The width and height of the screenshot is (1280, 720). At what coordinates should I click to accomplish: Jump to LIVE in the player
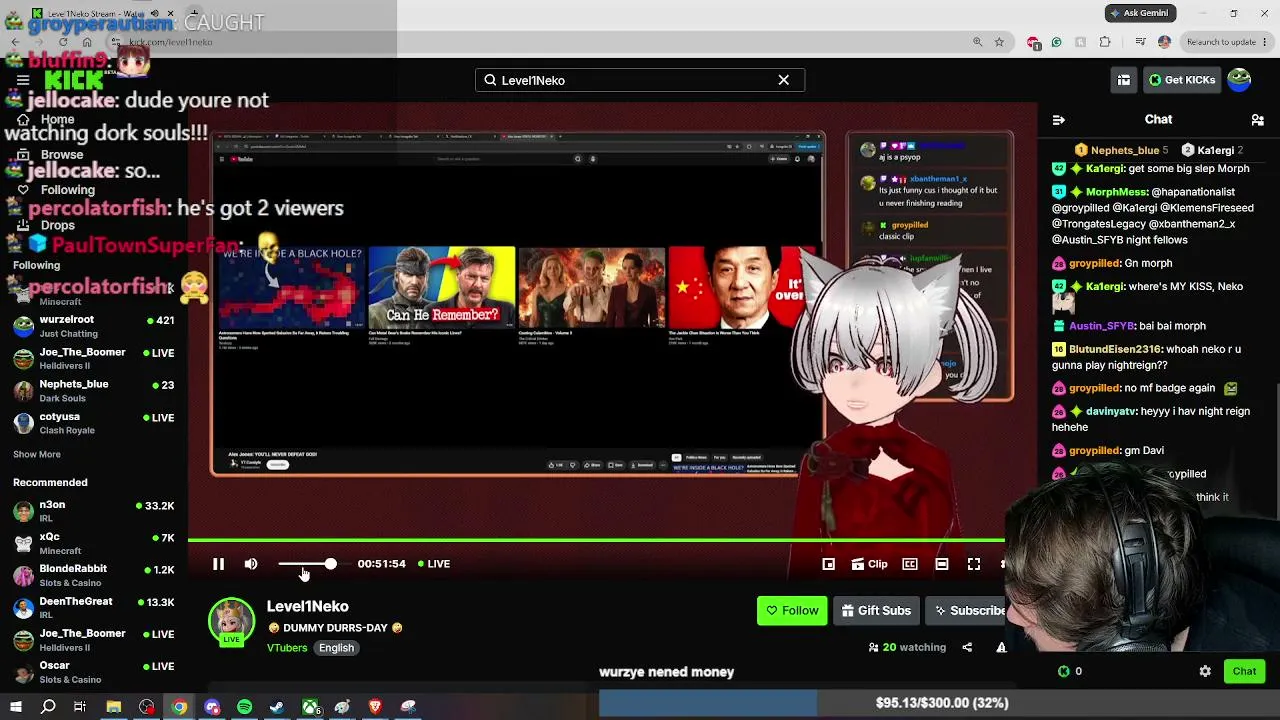[434, 564]
